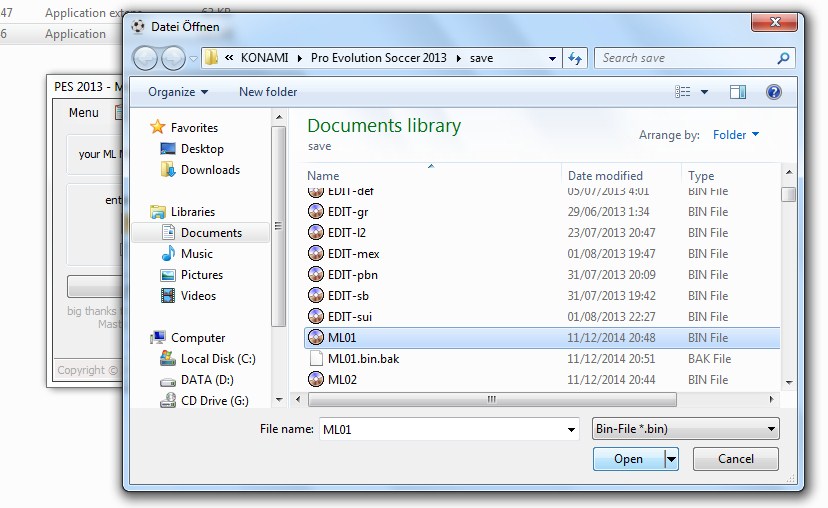Click the ML01.bin.bak blank file icon

pos(316,359)
